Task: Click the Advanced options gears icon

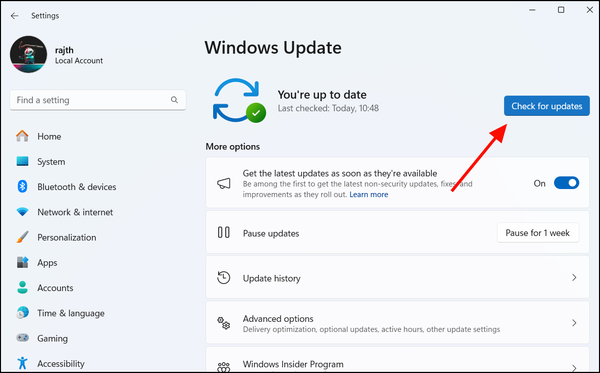Action: point(224,323)
